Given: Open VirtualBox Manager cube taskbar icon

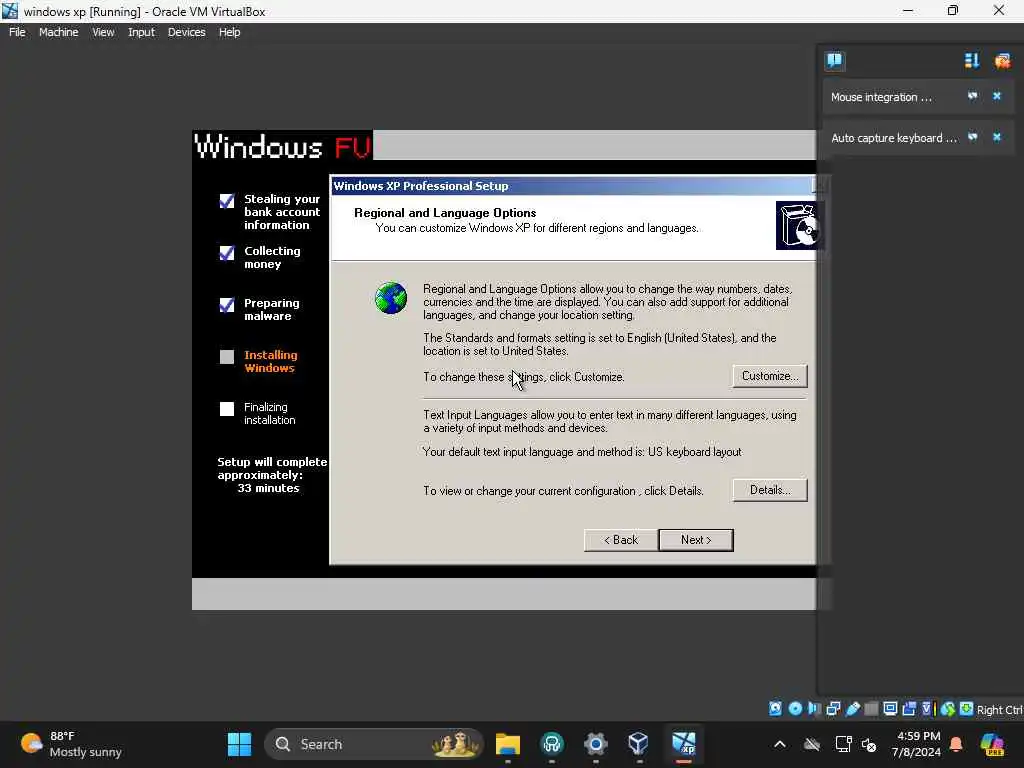Looking at the screenshot, I should coord(638,744).
